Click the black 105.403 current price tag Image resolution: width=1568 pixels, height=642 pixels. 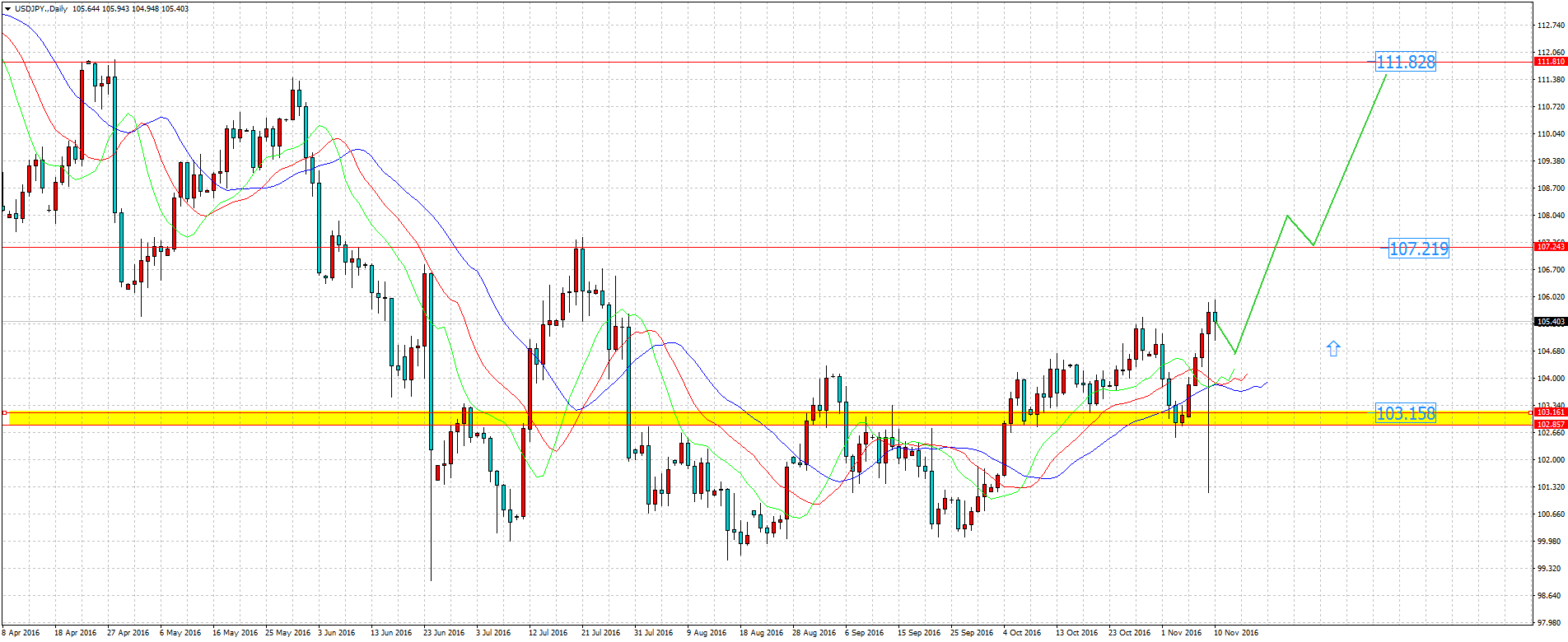point(1551,322)
